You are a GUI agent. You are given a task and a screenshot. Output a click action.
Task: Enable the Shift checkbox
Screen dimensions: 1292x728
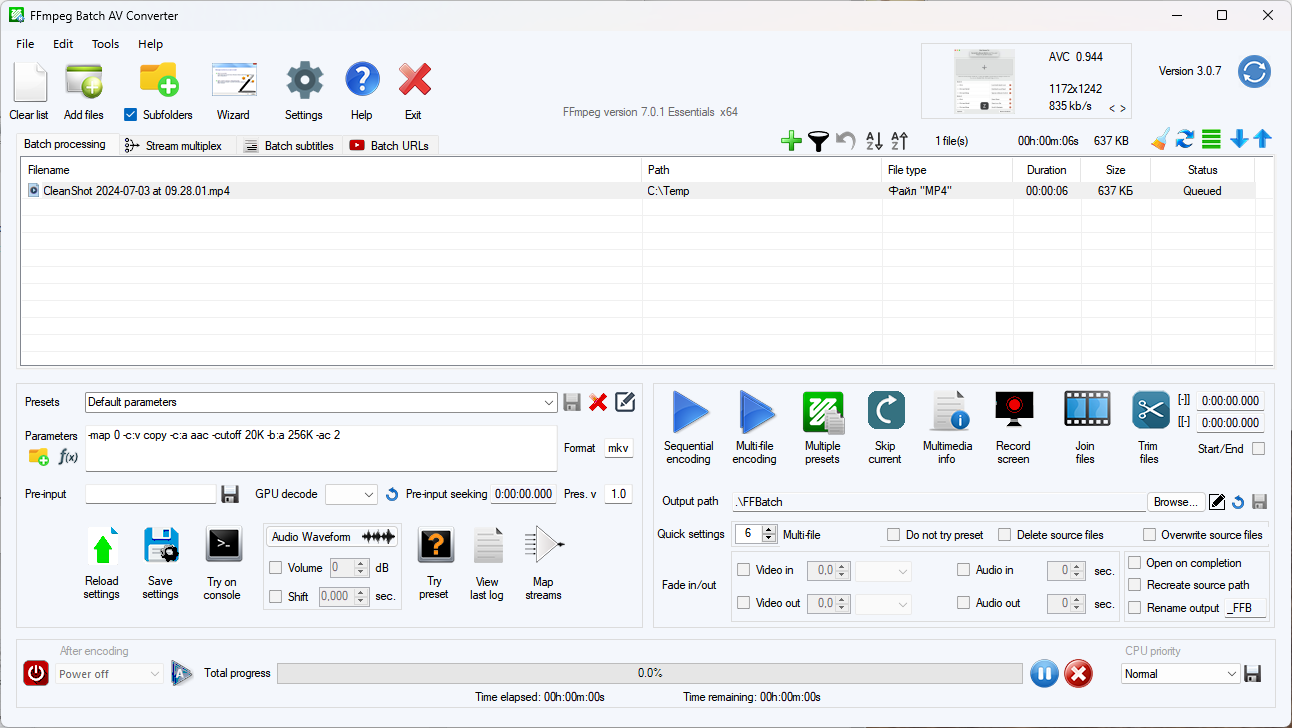pyautogui.click(x=276, y=597)
